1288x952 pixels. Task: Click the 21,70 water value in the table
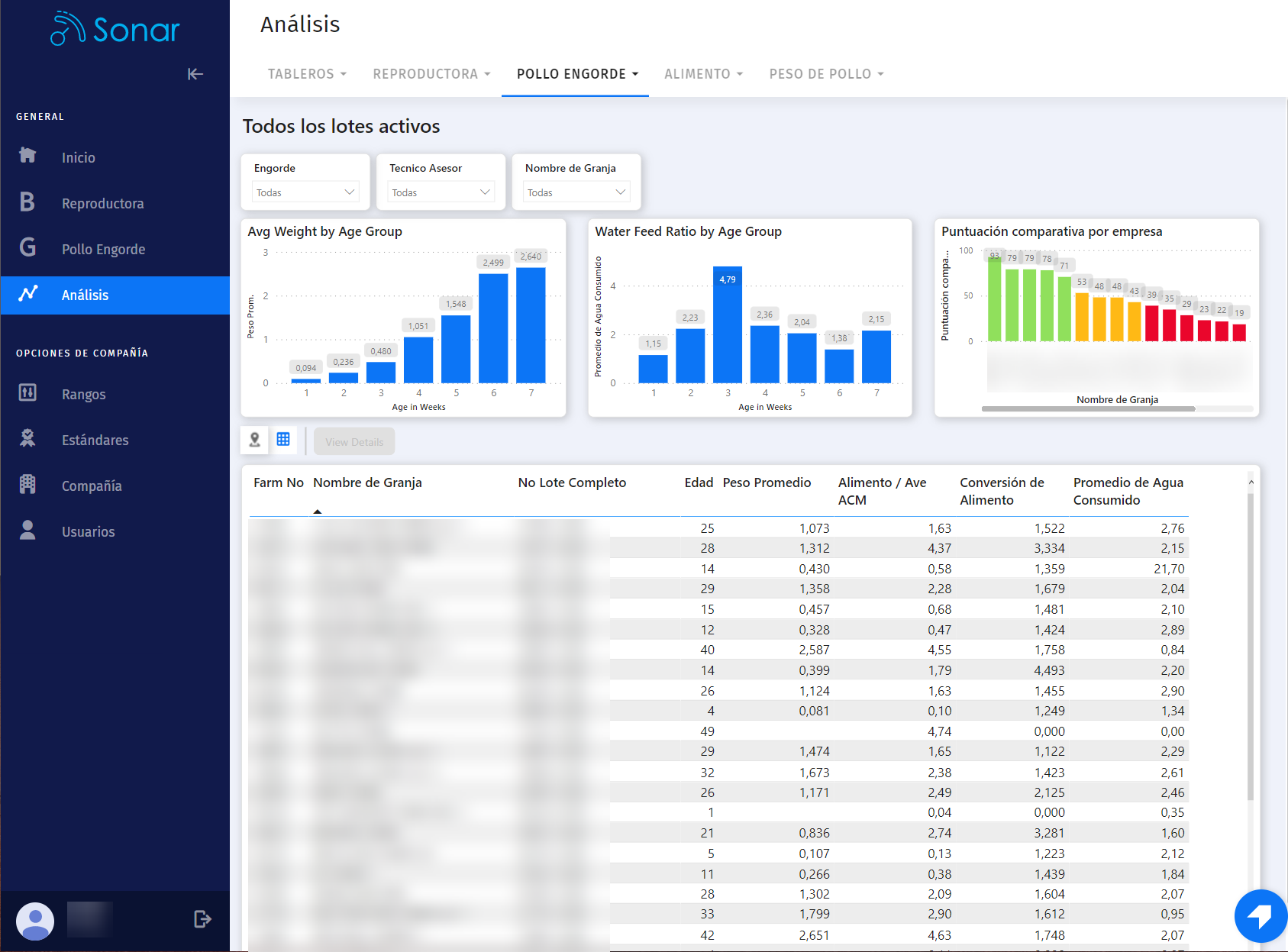point(1169,569)
